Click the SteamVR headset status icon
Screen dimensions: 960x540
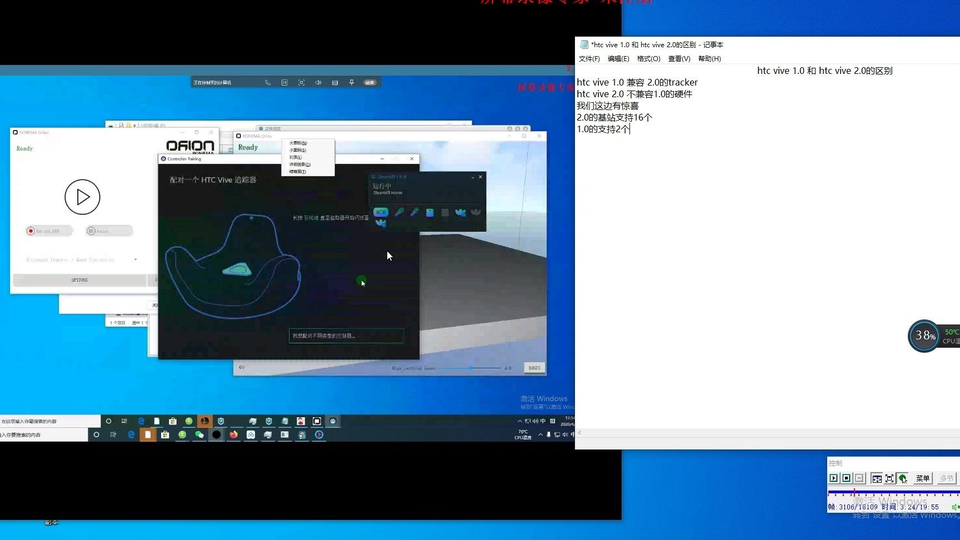click(x=380, y=212)
